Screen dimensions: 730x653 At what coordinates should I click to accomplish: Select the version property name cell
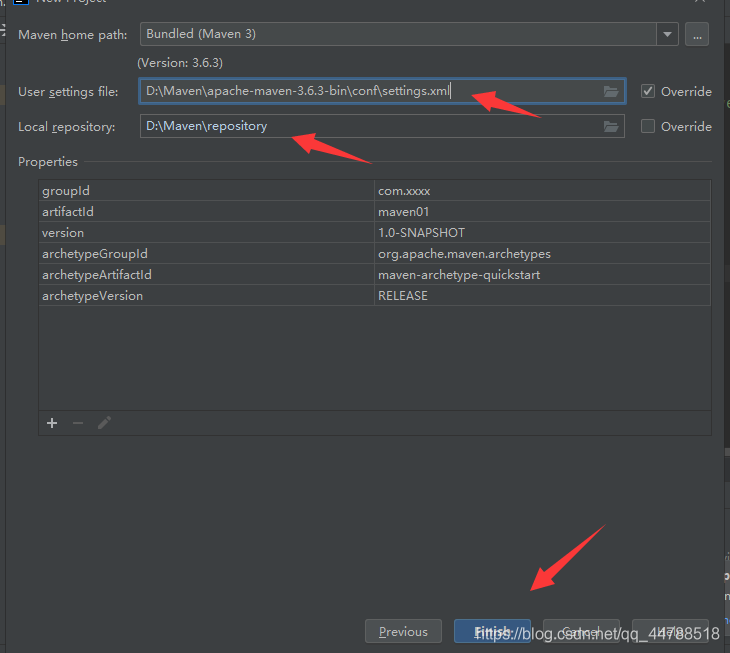point(207,233)
